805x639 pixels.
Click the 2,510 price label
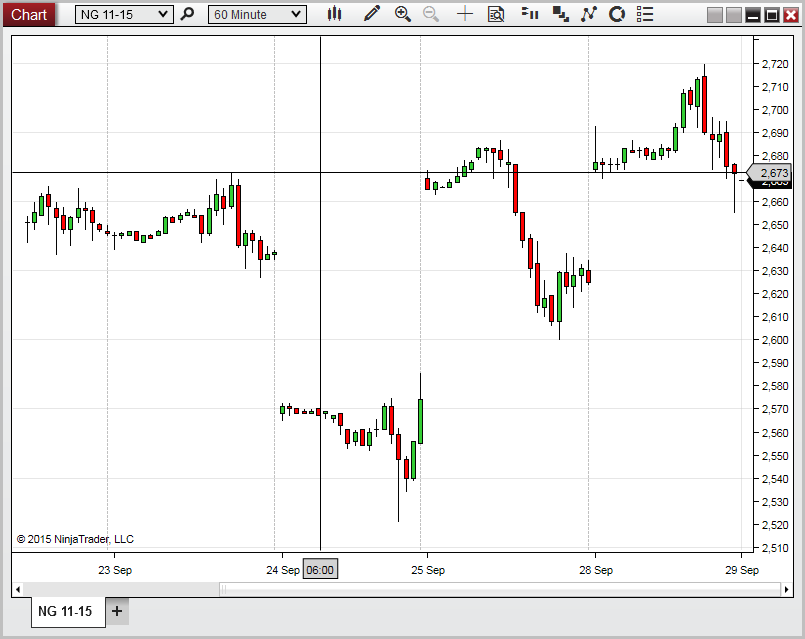pos(775,548)
